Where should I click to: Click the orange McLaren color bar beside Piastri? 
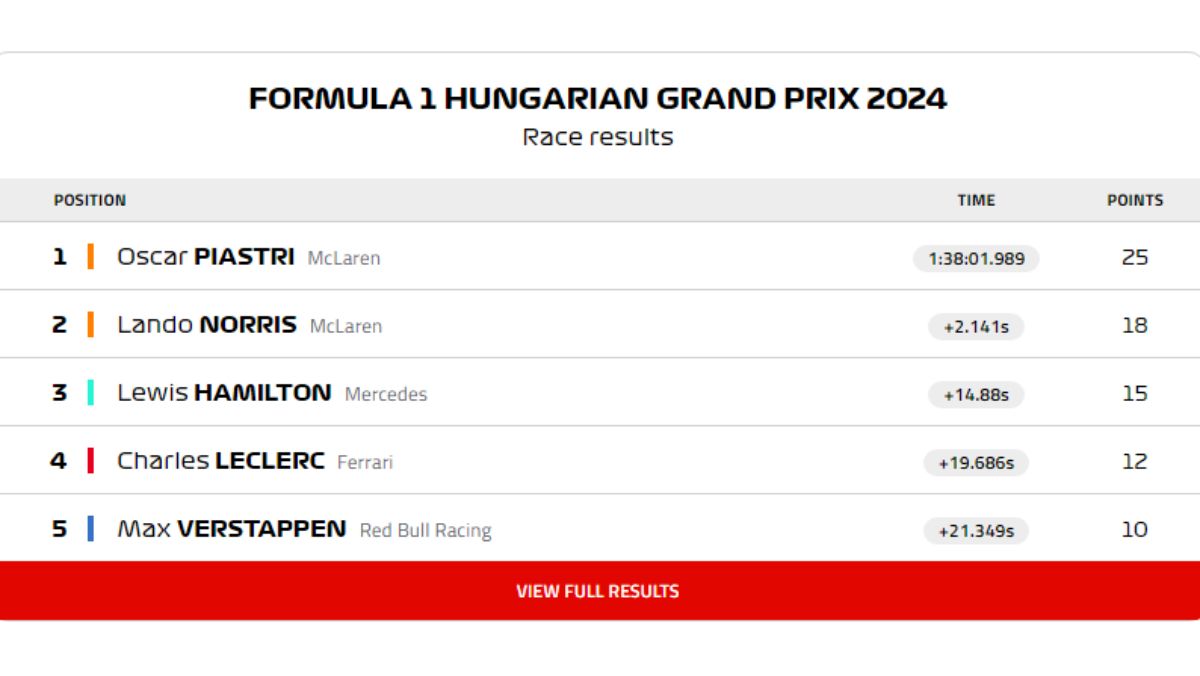(91, 257)
